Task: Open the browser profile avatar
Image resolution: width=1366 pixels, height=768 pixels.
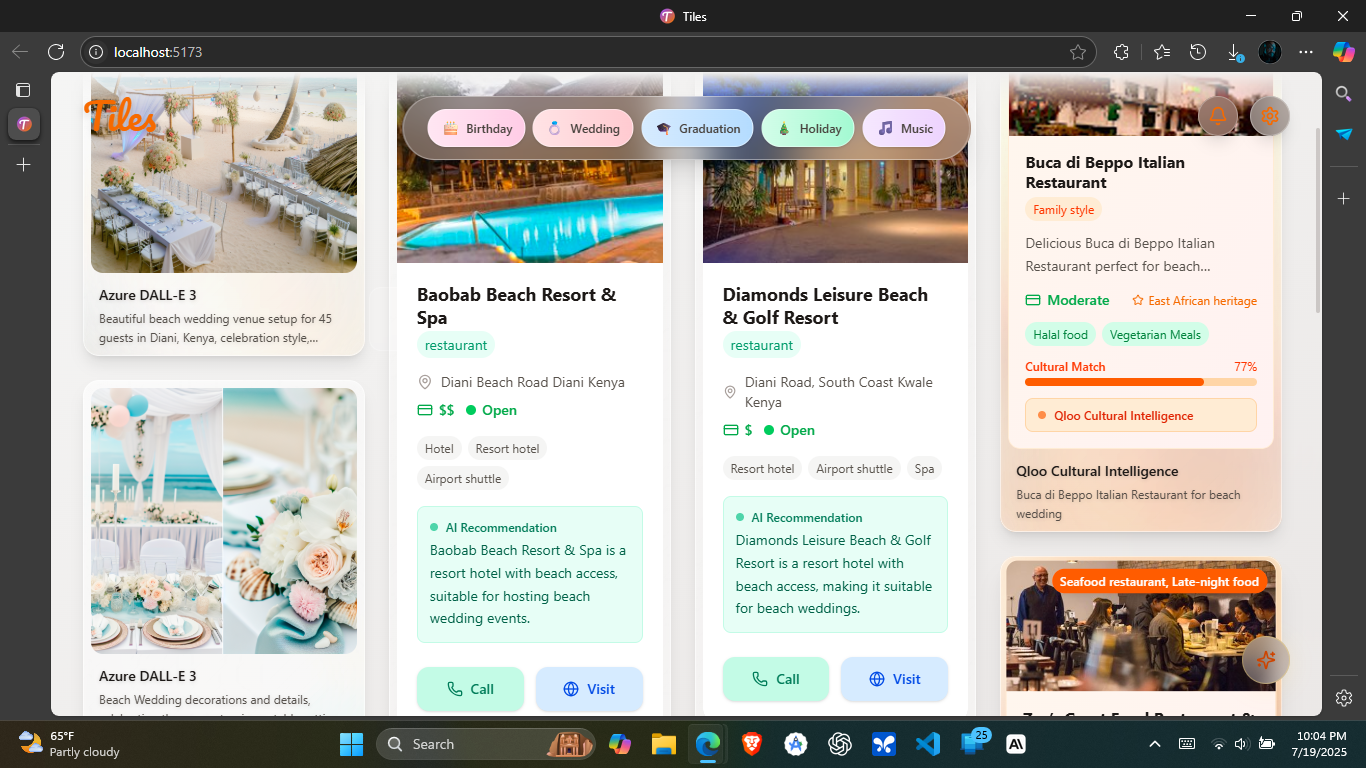Action: [1270, 52]
